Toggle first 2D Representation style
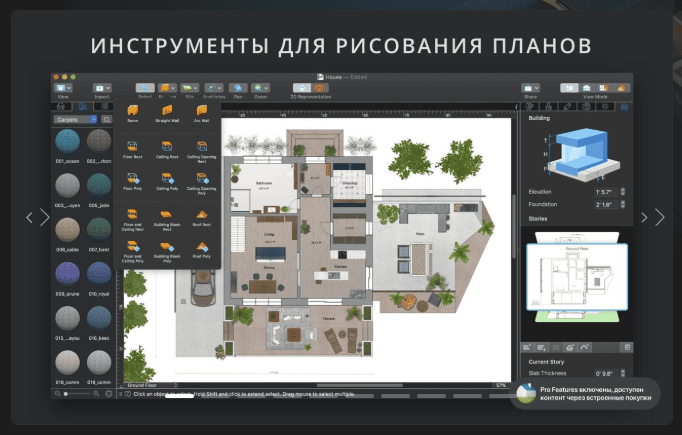 (x=301, y=88)
